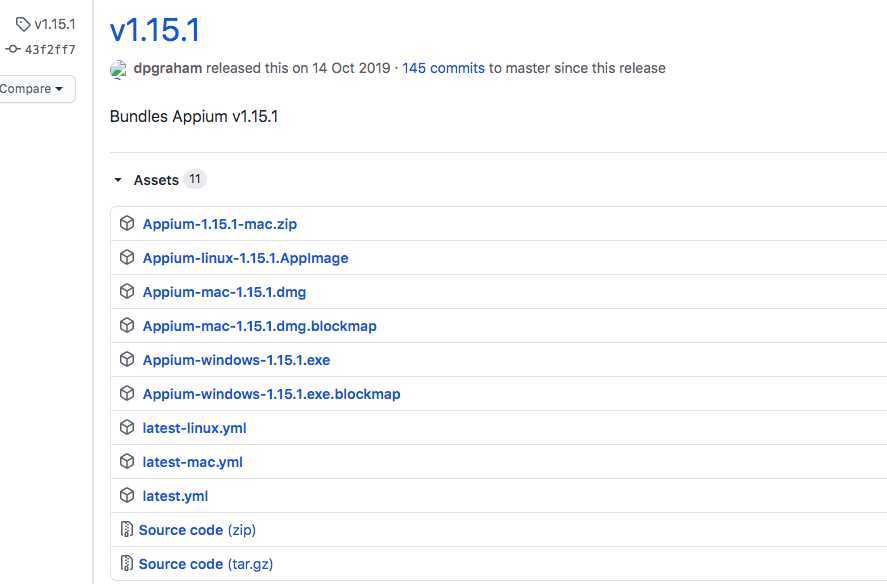Open the 145 commits link

click(444, 68)
